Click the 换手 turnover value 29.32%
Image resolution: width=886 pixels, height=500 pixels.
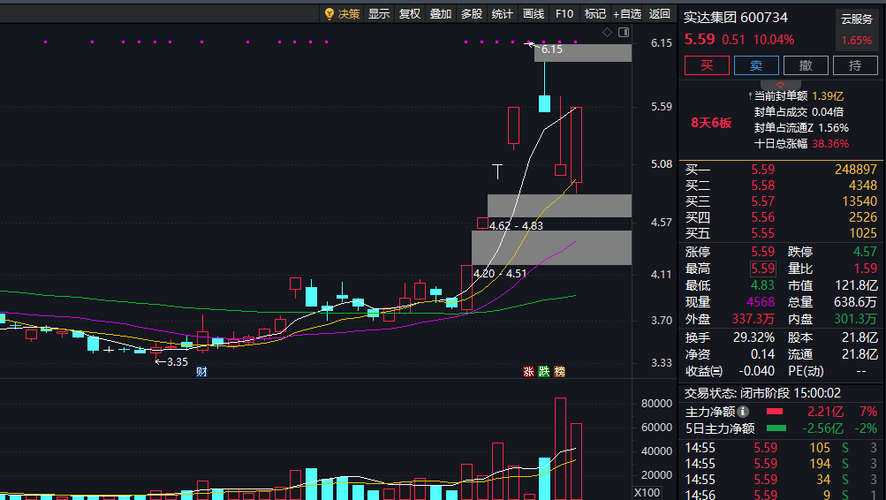754,338
